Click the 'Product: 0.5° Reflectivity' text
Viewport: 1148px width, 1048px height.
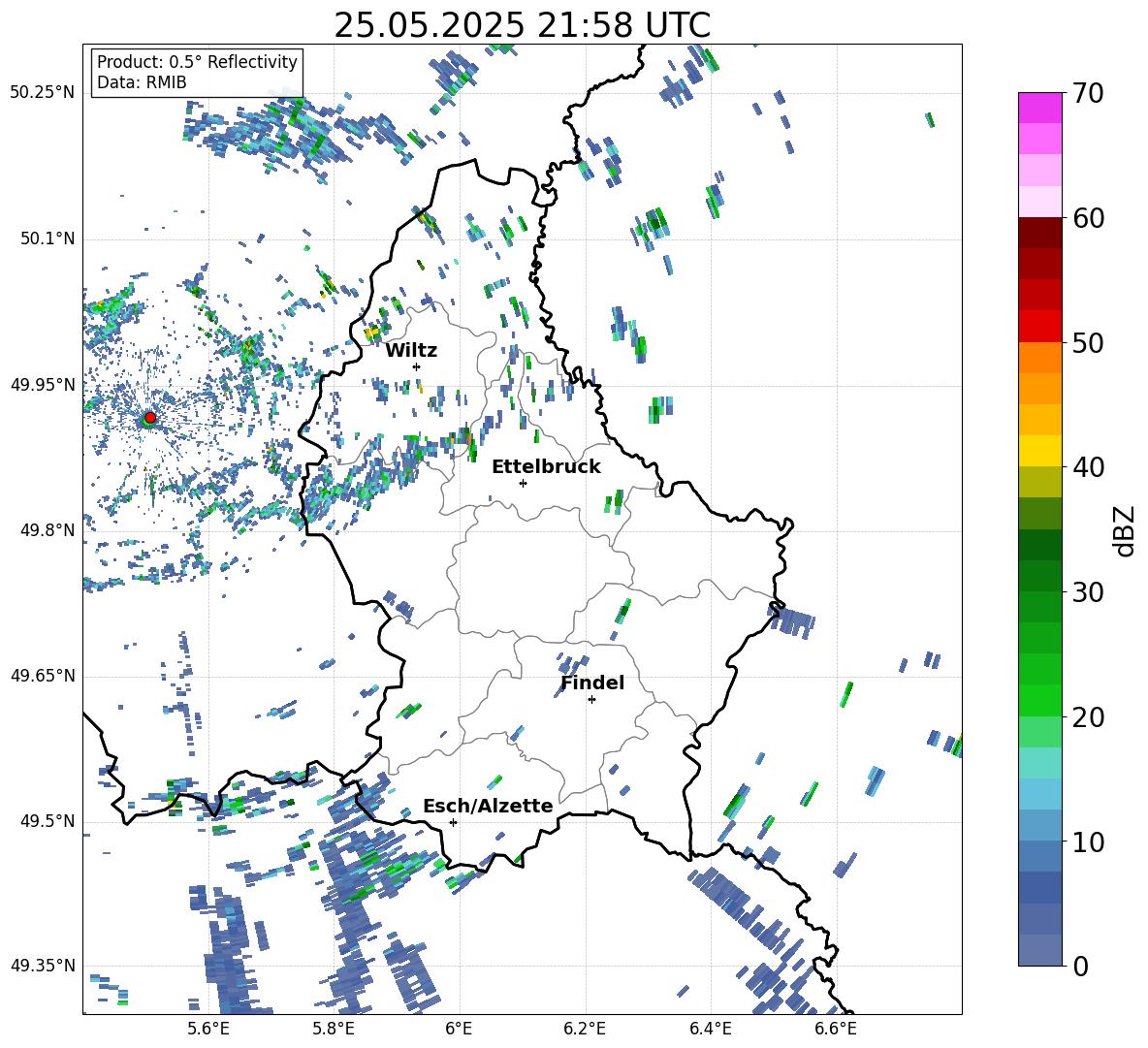tap(197, 62)
